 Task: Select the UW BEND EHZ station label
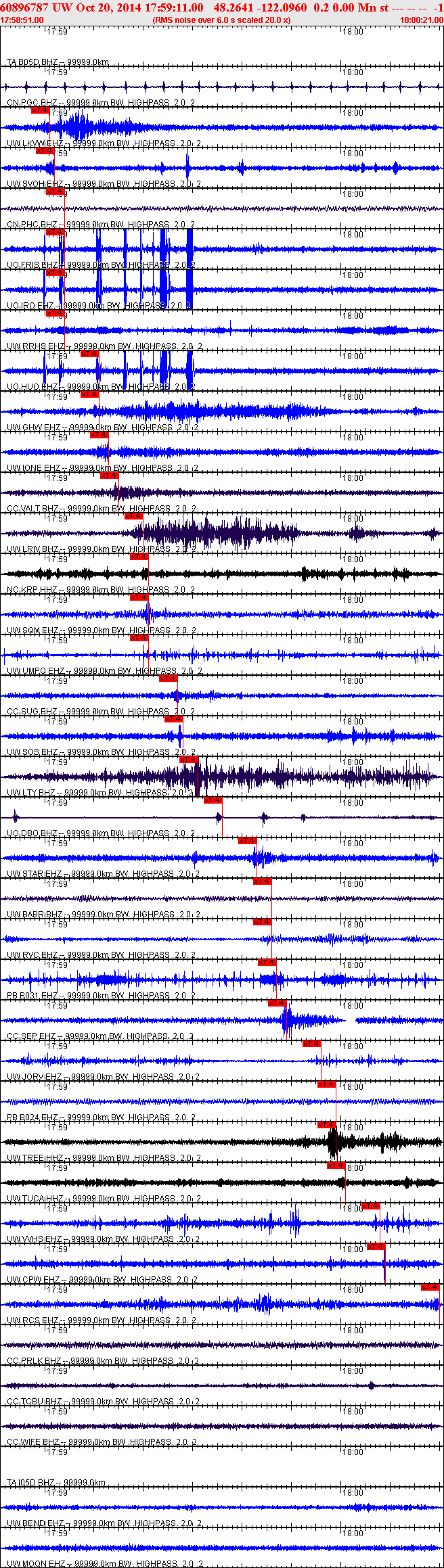[x=104, y=1523]
